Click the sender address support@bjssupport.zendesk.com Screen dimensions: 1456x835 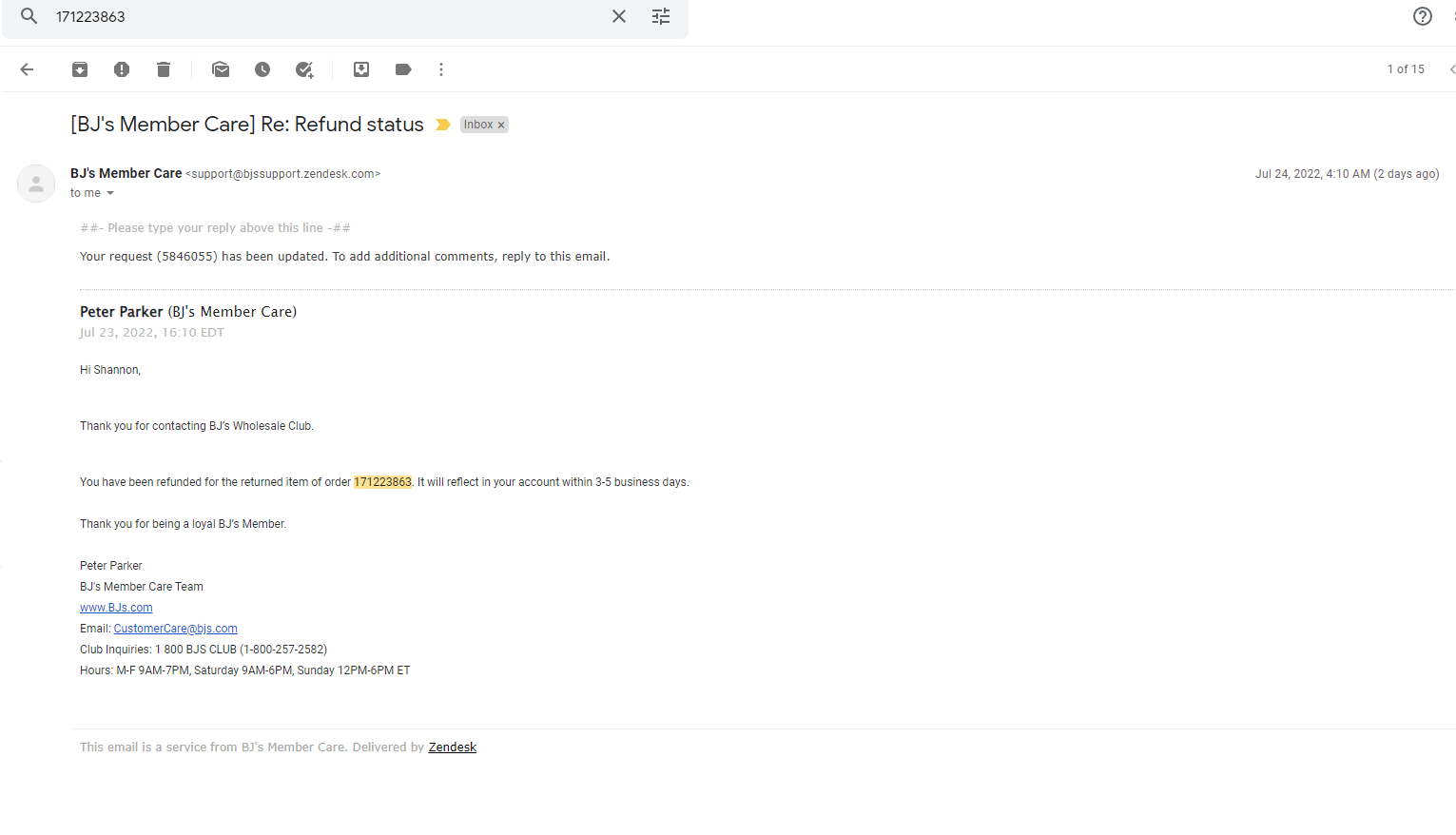coord(283,174)
